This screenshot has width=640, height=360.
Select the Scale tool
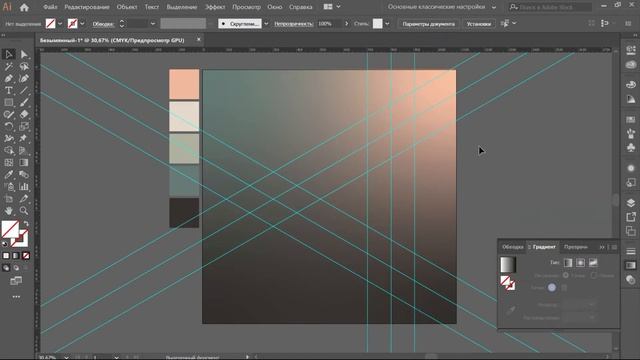24,127
